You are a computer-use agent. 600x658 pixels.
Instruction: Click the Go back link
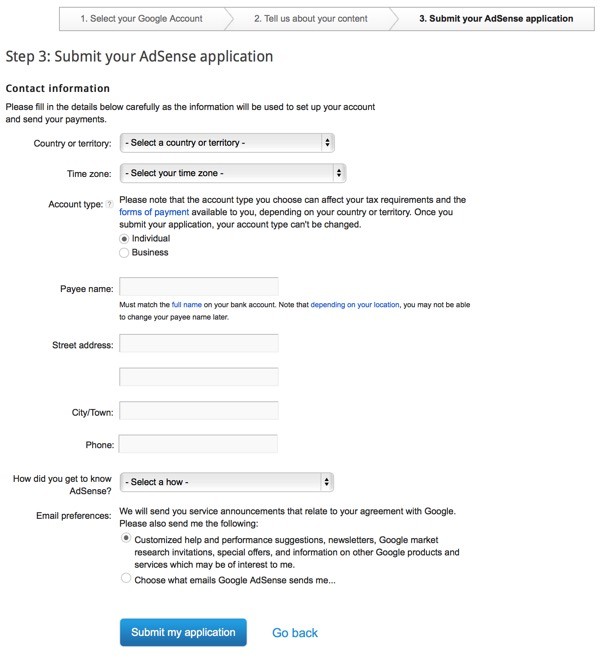click(x=295, y=633)
